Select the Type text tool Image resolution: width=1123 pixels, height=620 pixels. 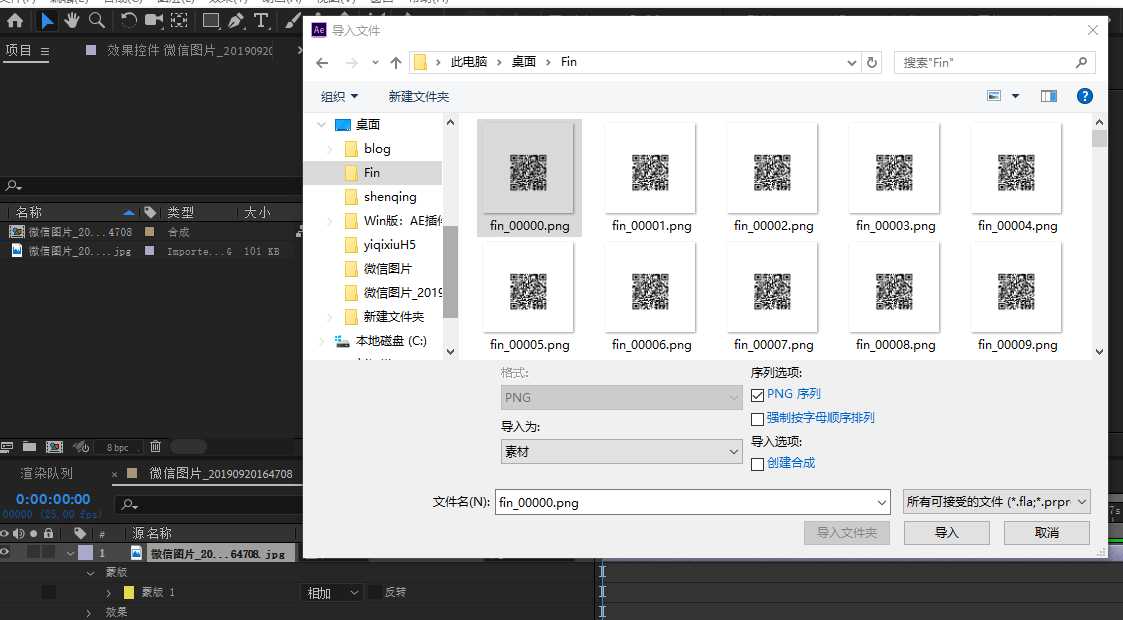pos(261,20)
